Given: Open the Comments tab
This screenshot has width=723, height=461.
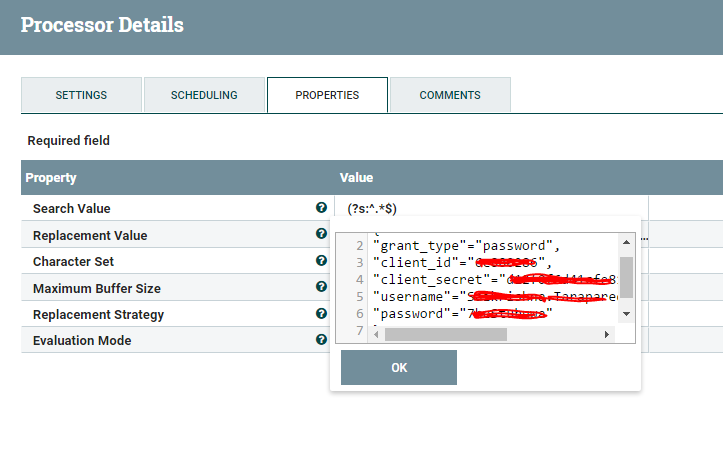Looking at the screenshot, I should pyautogui.click(x=450, y=95).
